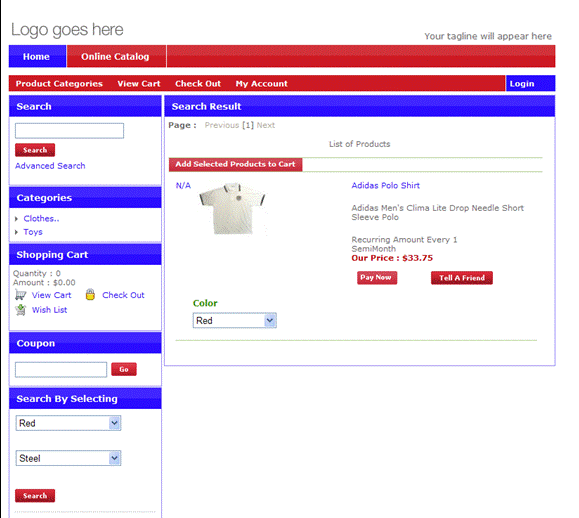579x518 pixels.
Task: Click the Wish List basket icon
Action: [21, 310]
